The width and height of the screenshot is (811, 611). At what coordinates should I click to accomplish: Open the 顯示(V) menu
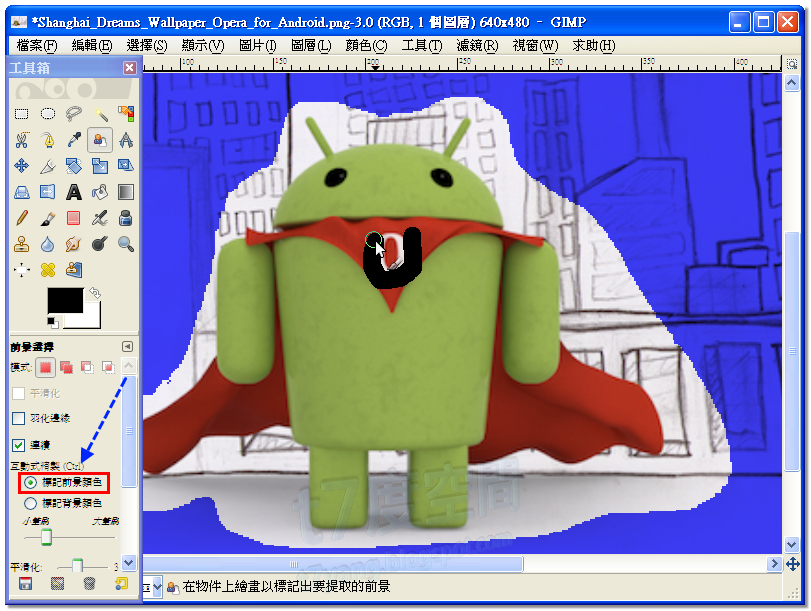(x=203, y=46)
